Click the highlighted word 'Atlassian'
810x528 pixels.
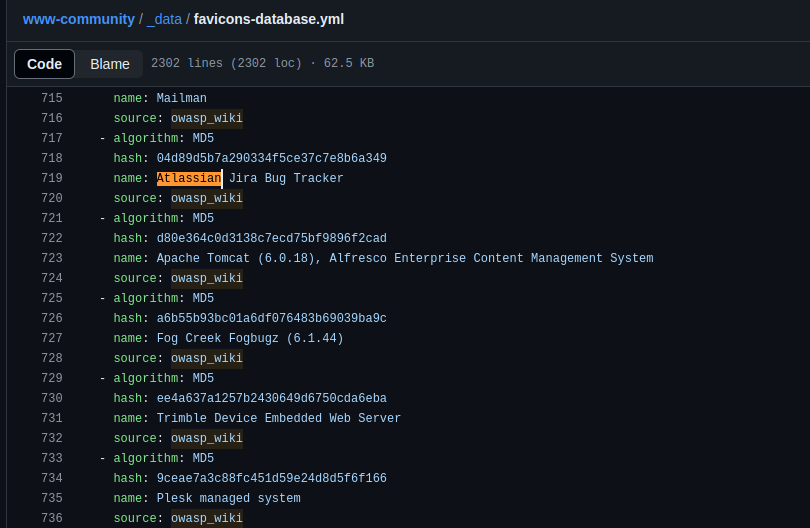click(x=189, y=178)
